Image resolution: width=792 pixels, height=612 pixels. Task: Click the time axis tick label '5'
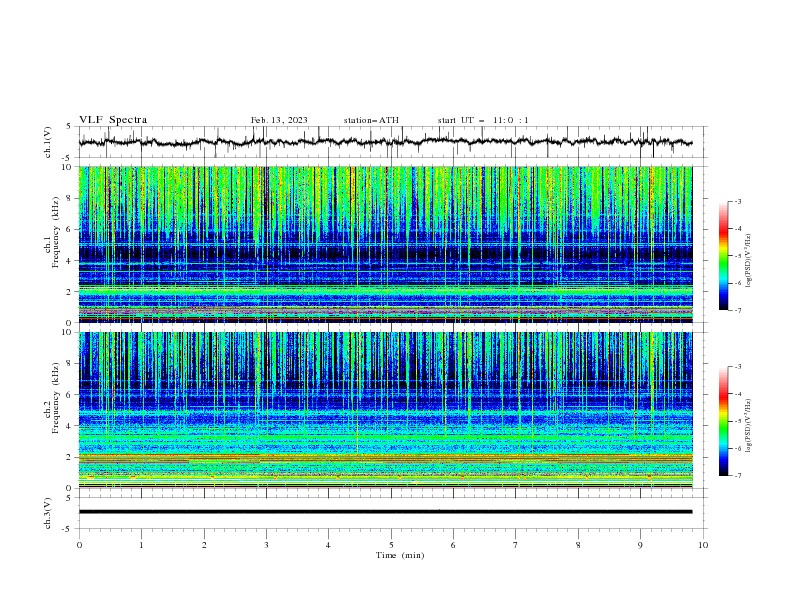click(x=391, y=545)
